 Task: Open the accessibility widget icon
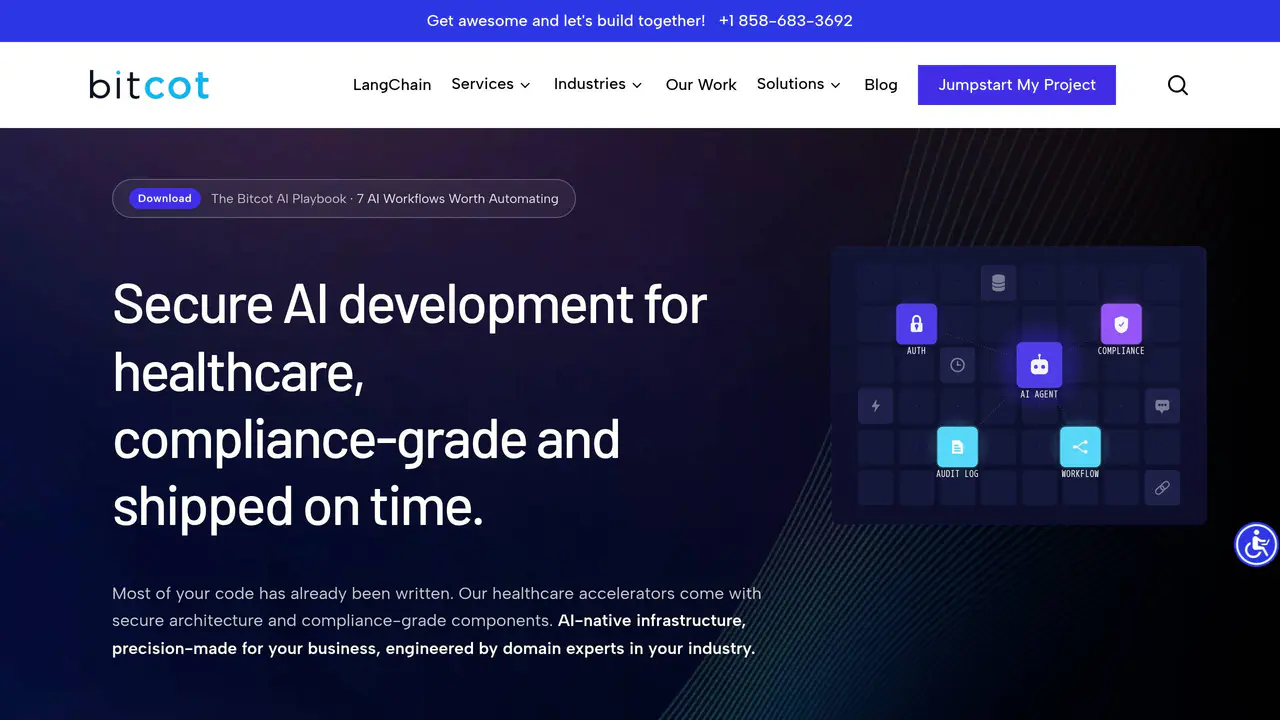click(1256, 545)
